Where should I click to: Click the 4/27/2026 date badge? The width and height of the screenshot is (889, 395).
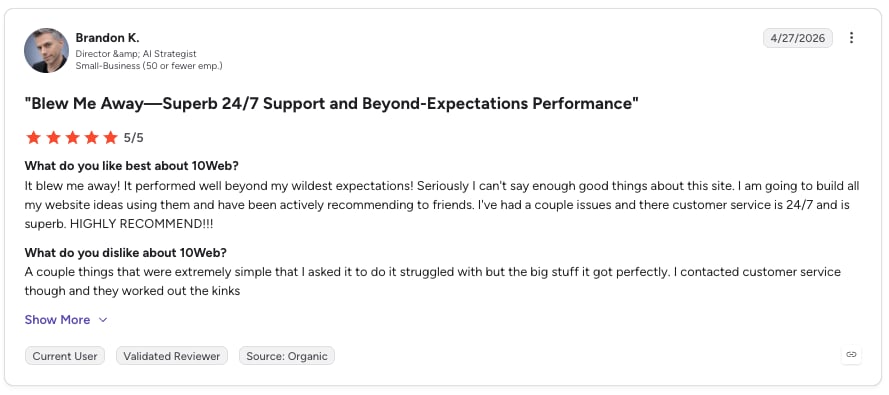(x=798, y=38)
